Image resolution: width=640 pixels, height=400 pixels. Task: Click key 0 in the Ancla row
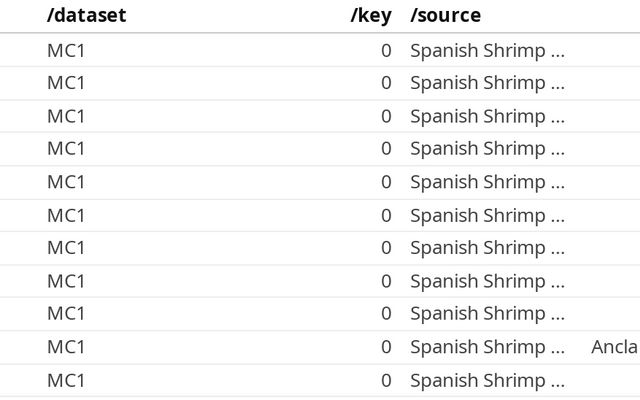click(386, 347)
